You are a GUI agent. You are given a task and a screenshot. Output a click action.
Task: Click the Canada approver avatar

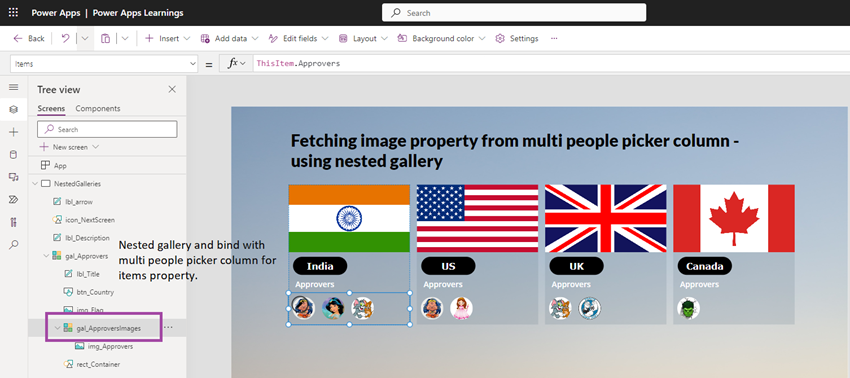(x=688, y=308)
